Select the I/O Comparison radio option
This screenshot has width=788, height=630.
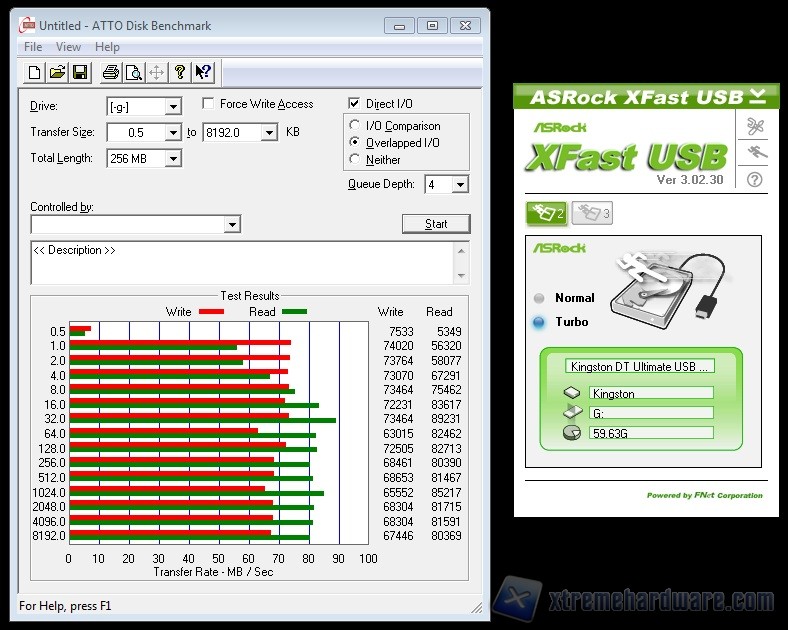(355, 126)
